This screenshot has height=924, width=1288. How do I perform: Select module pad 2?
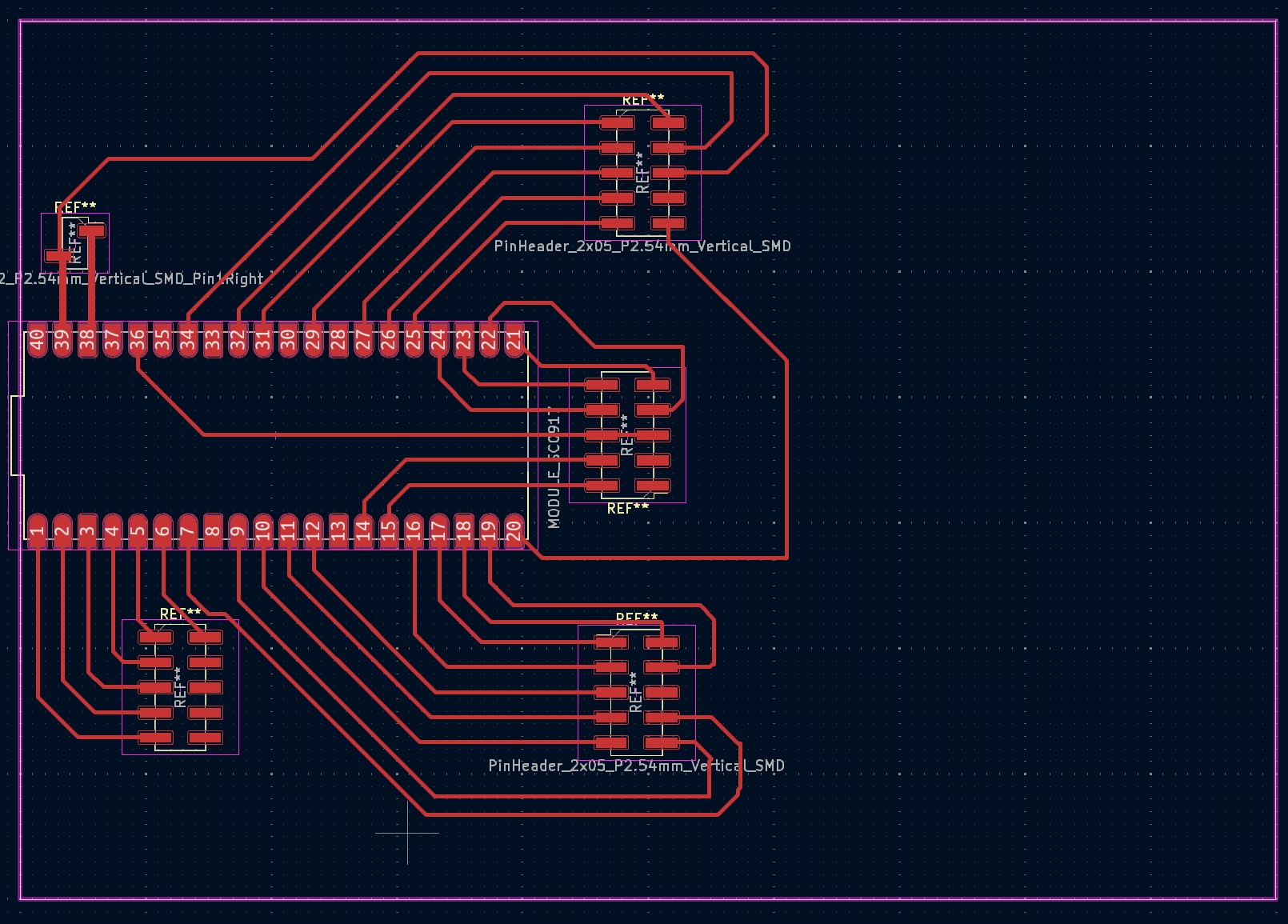tap(62, 530)
